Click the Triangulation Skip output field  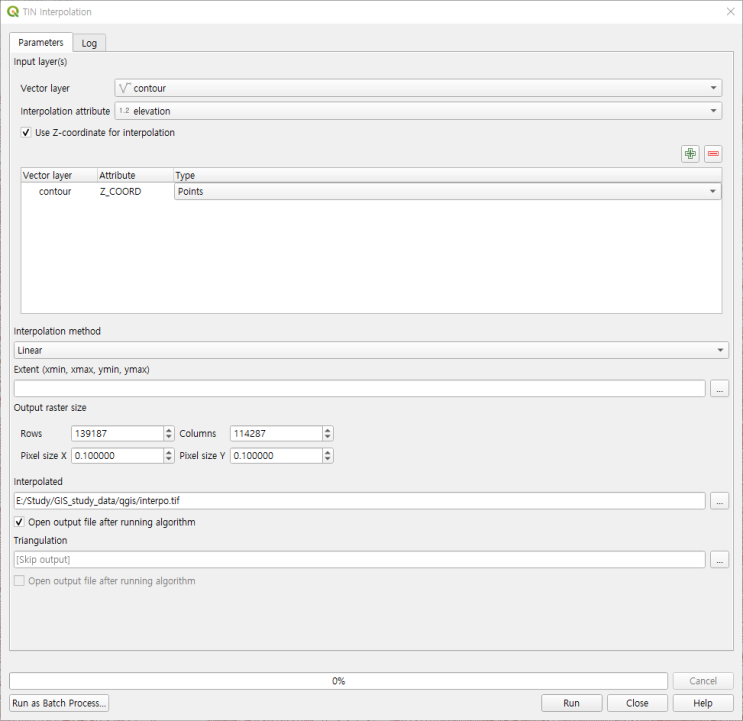coord(360,559)
